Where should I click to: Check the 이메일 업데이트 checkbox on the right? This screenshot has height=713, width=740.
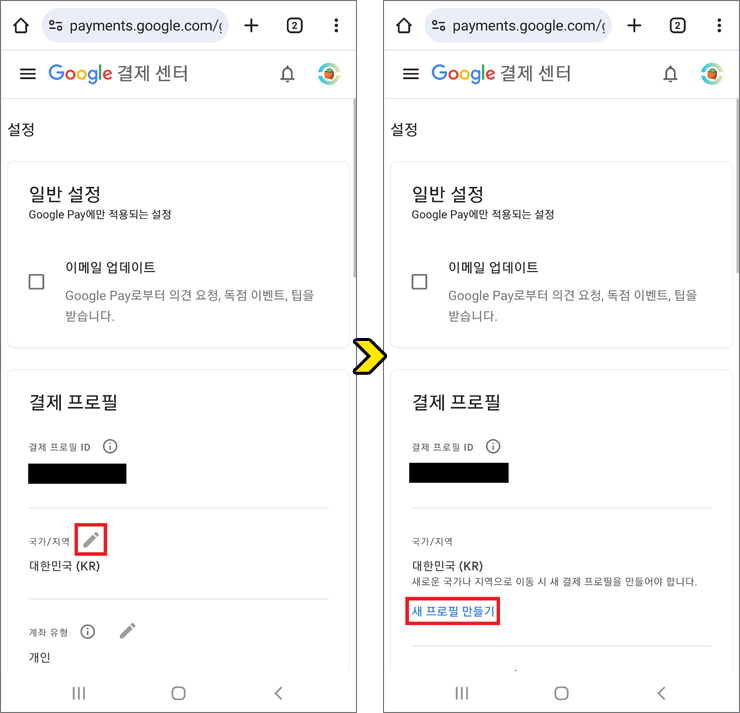point(419,282)
